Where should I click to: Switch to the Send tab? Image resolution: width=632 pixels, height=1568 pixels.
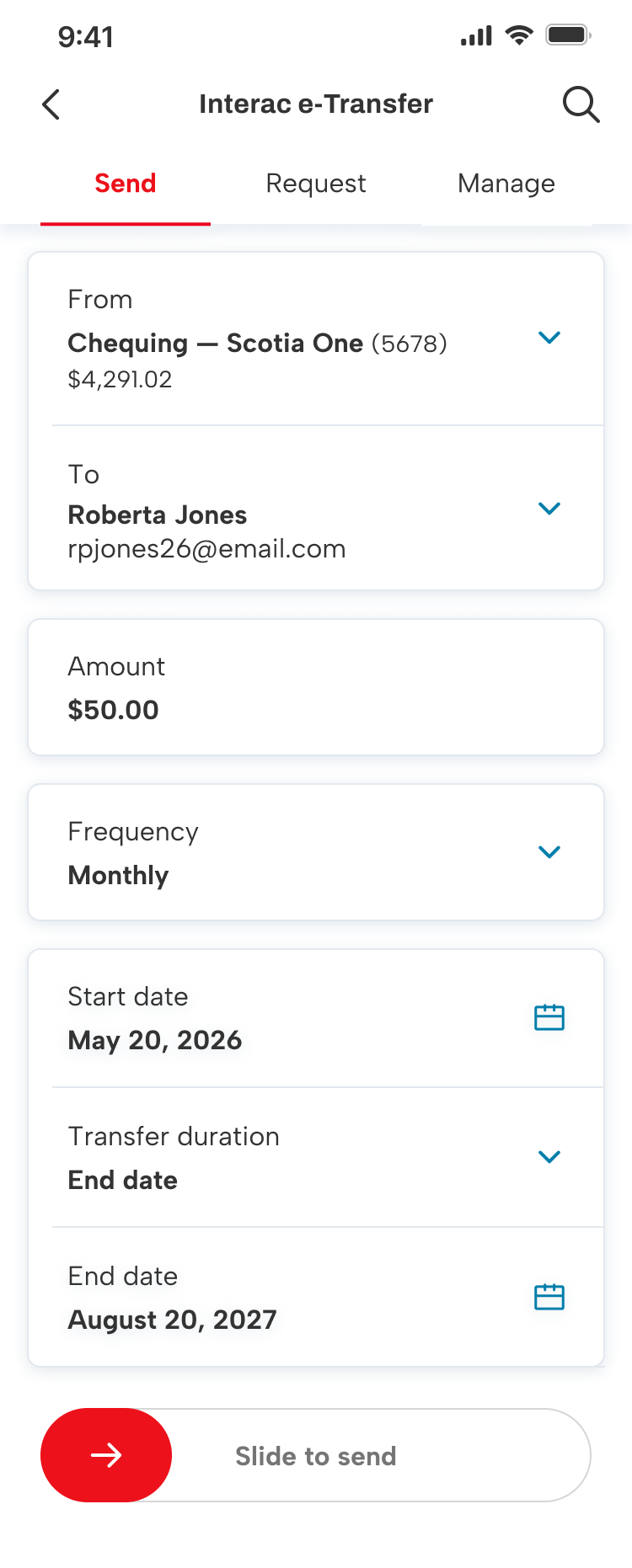pyautogui.click(x=126, y=184)
